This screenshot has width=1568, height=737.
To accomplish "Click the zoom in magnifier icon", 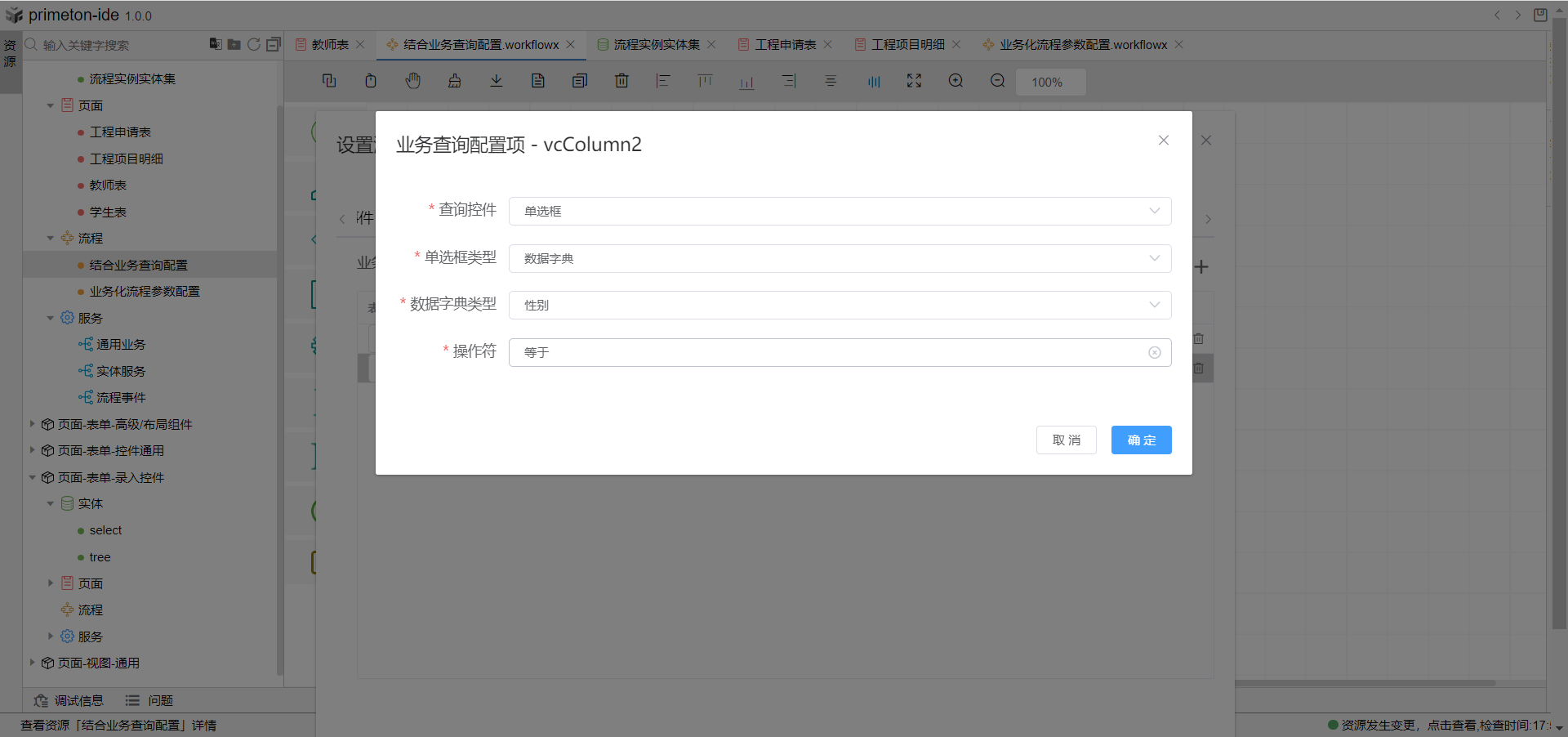I will point(955,81).
